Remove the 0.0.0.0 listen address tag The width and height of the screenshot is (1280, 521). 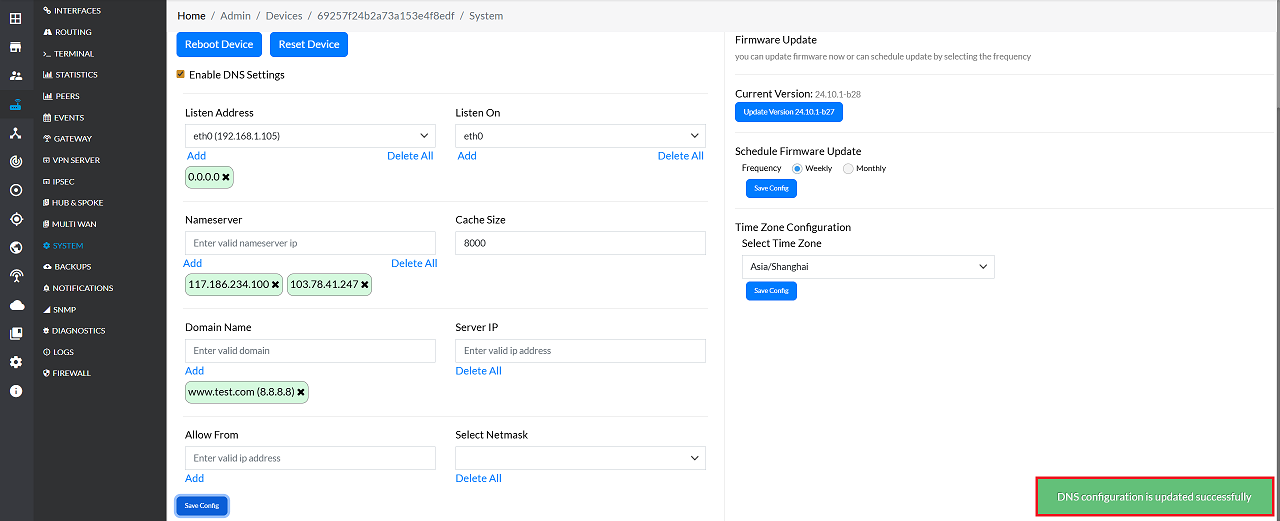pos(226,177)
